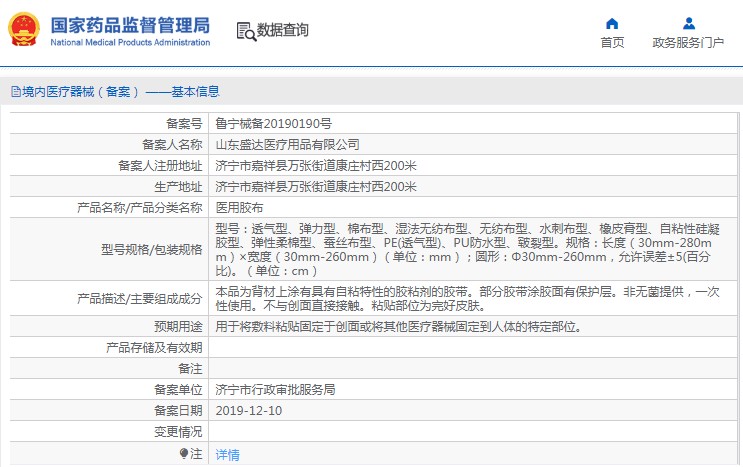Click the 变更情况 label

tap(178, 431)
